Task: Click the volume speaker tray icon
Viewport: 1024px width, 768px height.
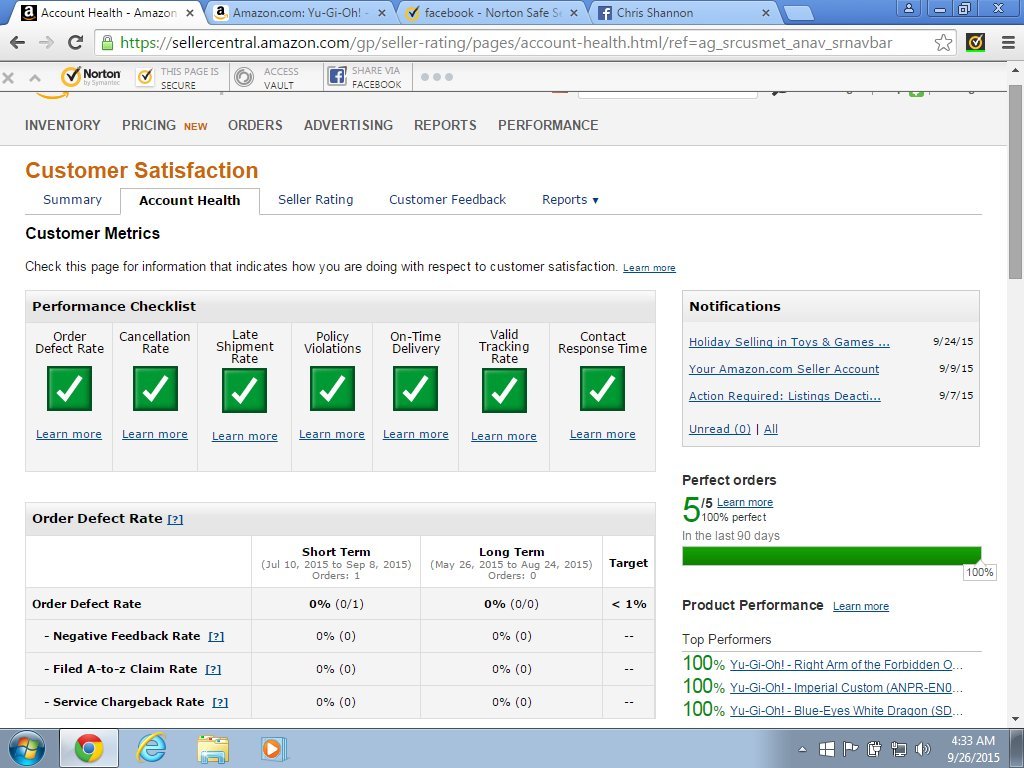Action: [x=923, y=749]
